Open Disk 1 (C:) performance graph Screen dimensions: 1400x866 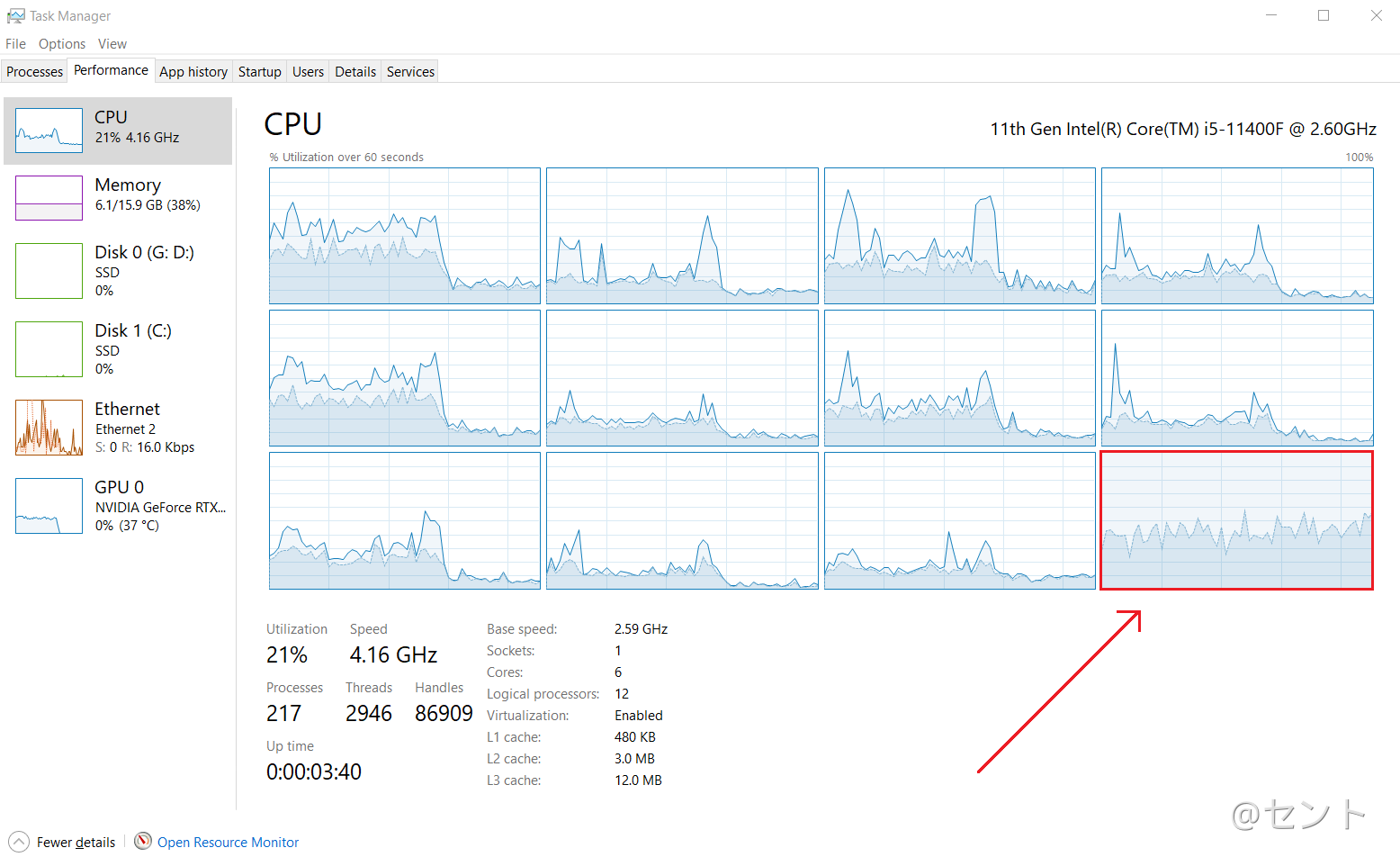pyautogui.click(x=49, y=349)
